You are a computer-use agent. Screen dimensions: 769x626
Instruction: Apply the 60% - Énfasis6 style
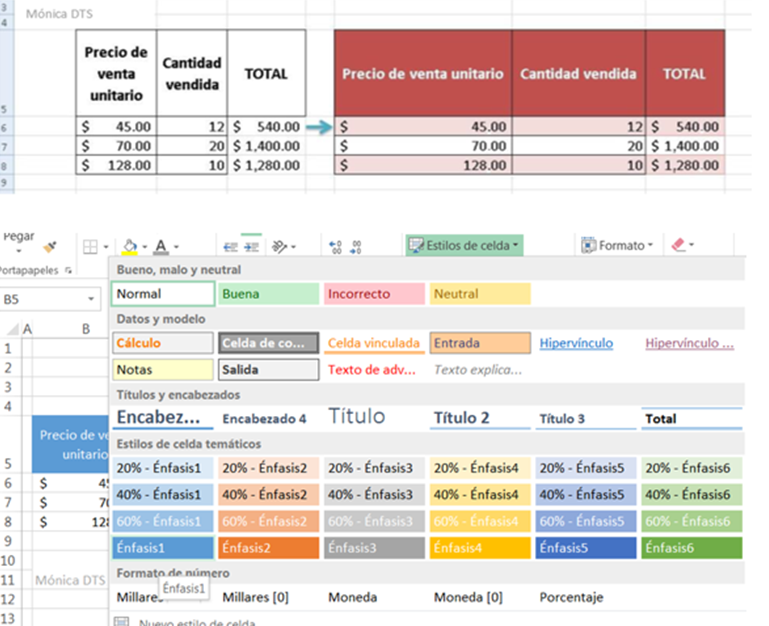[692, 521]
